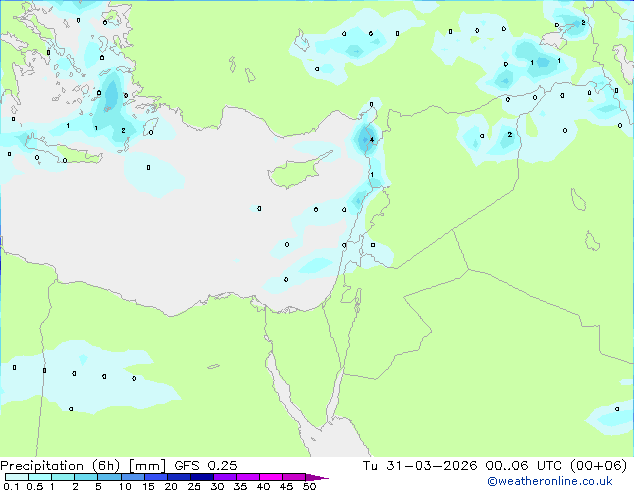Click the "0.1" legend scale label

click(x=11, y=486)
